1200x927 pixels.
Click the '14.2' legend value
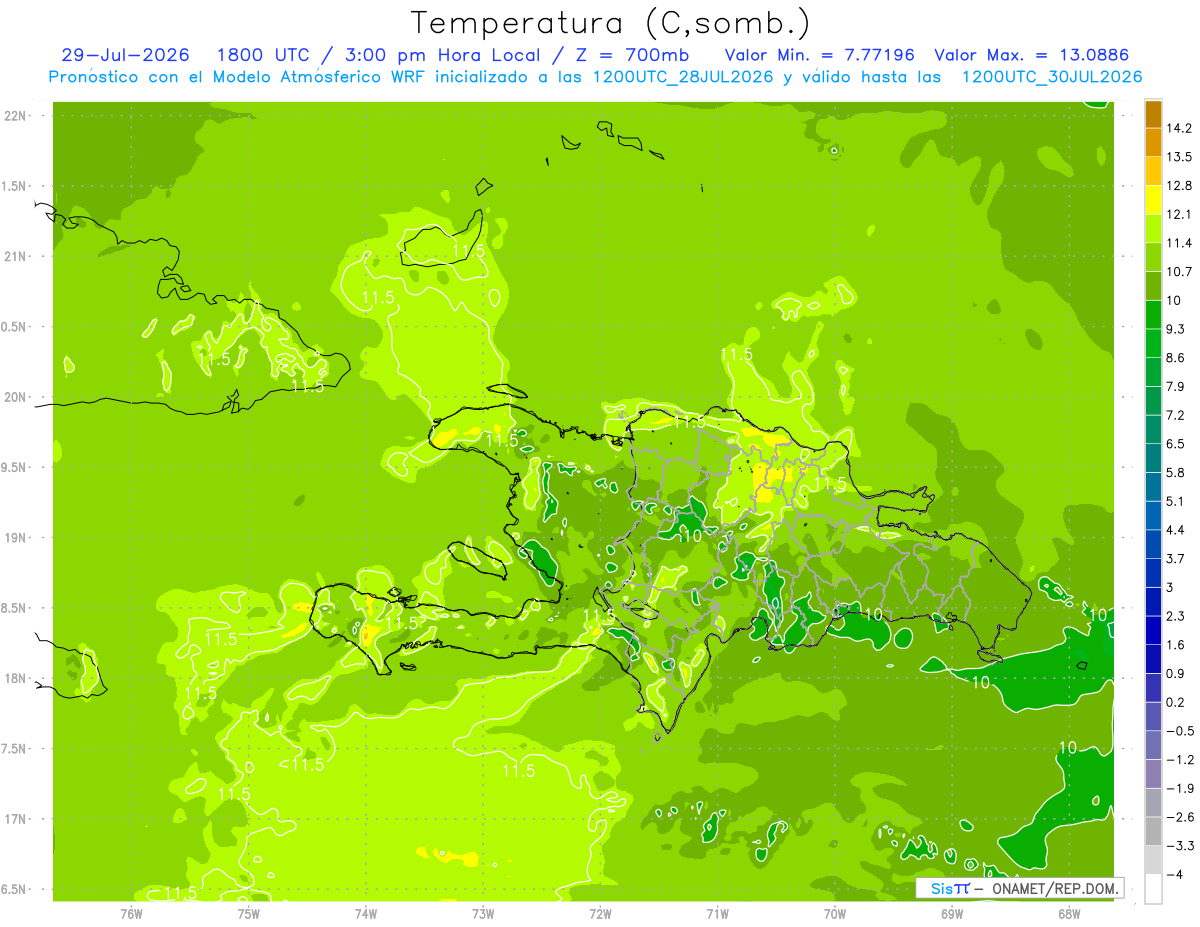coord(1180,128)
